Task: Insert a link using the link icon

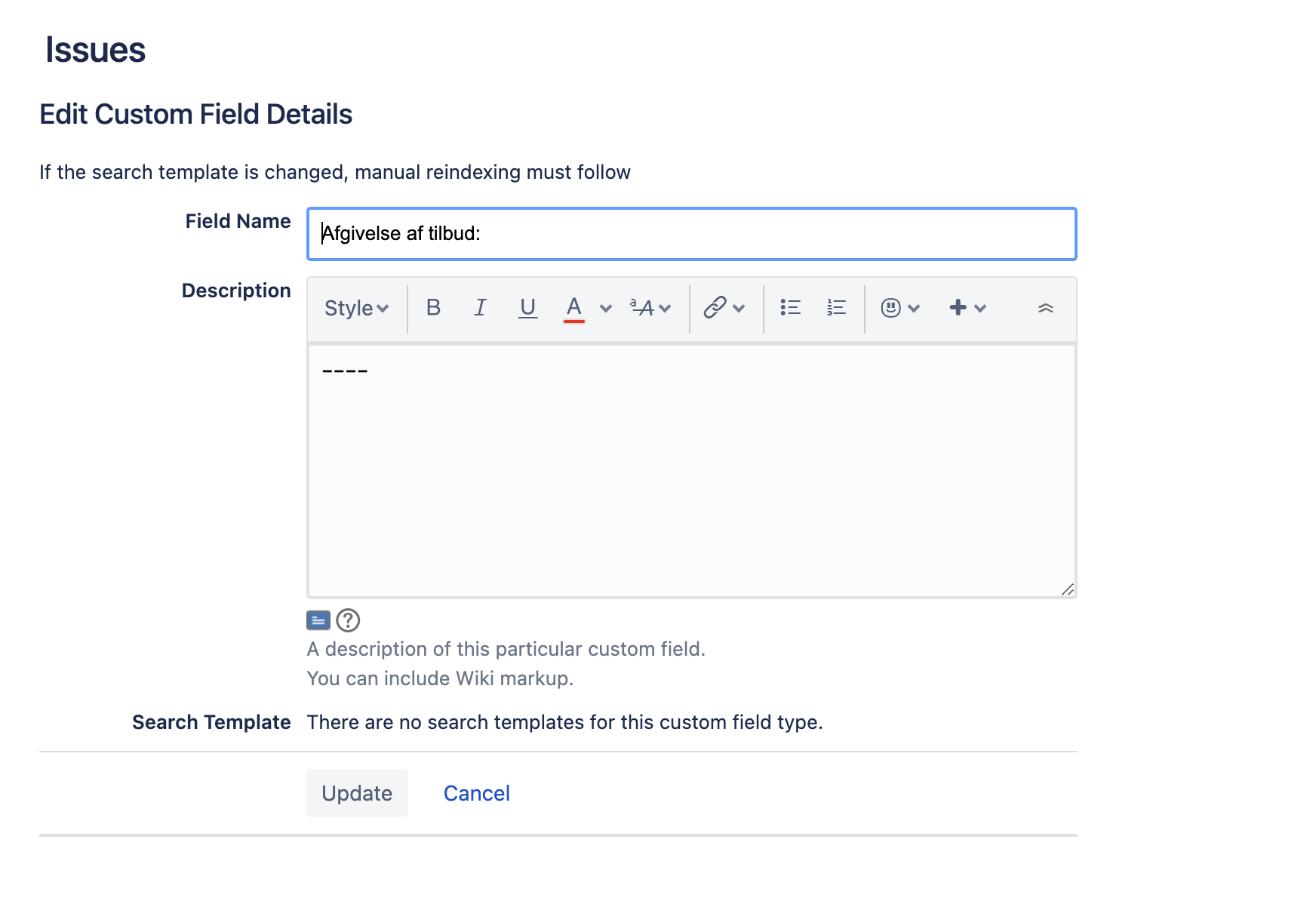Action: point(715,308)
